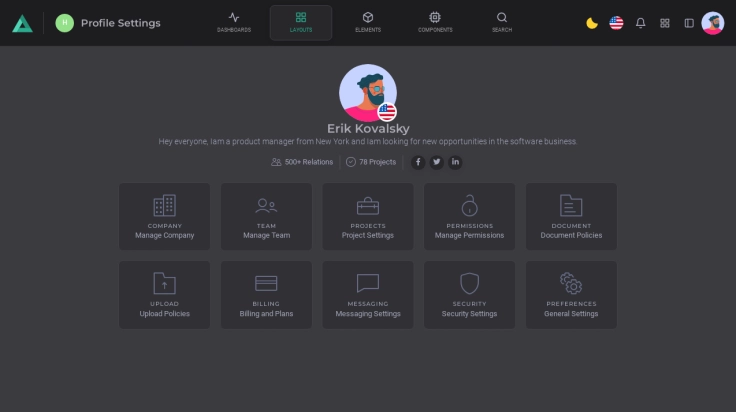Open the user avatar menu in header
Image resolution: width=736 pixels, height=412 pixels.
pos(713,23)
